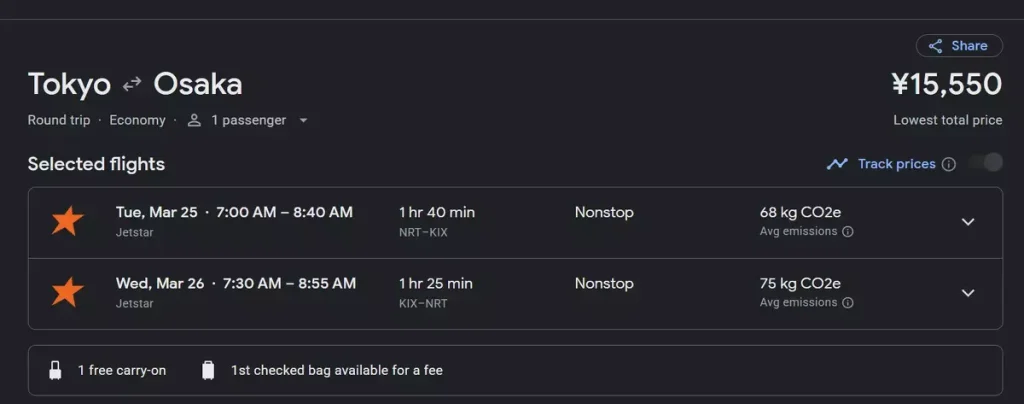The image size is (1024, 404).
Task: Toggle the Track prices switch
Action: (985, 163)
